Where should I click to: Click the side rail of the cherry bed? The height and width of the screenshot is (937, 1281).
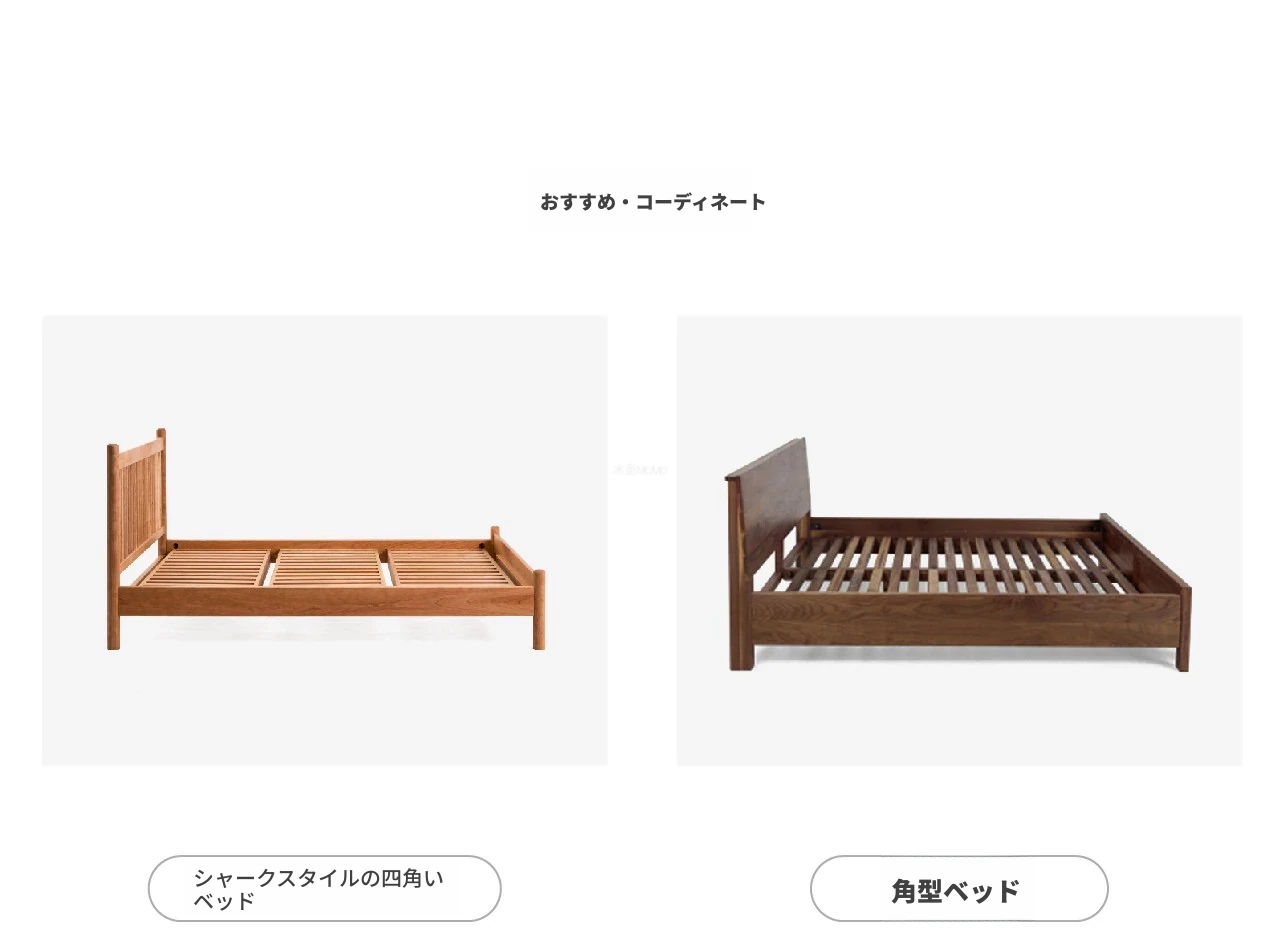(326, 600)
